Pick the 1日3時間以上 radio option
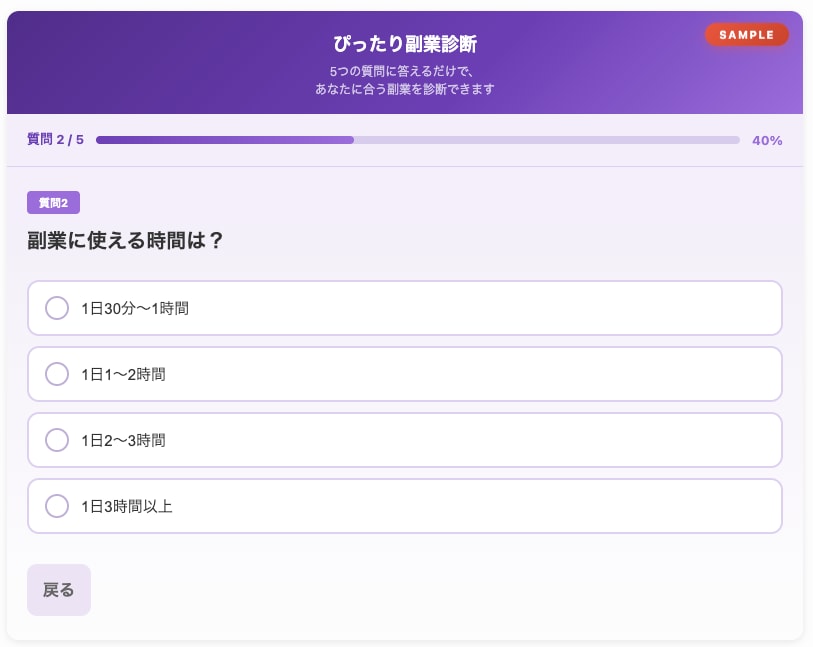This screenshot has height=647, width=813. (x=57, y=505)
